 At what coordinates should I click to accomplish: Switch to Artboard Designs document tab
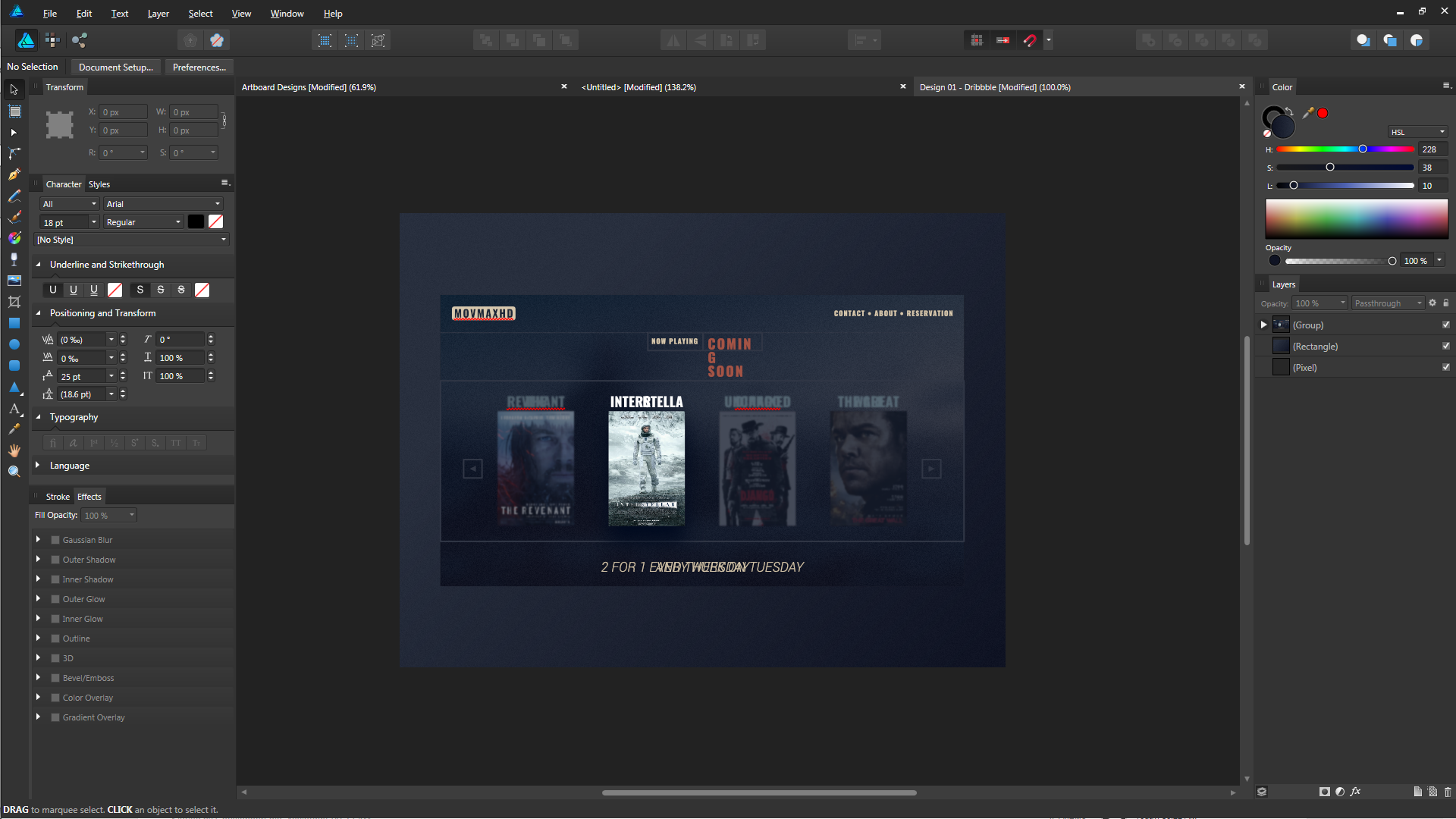(309, 87)
